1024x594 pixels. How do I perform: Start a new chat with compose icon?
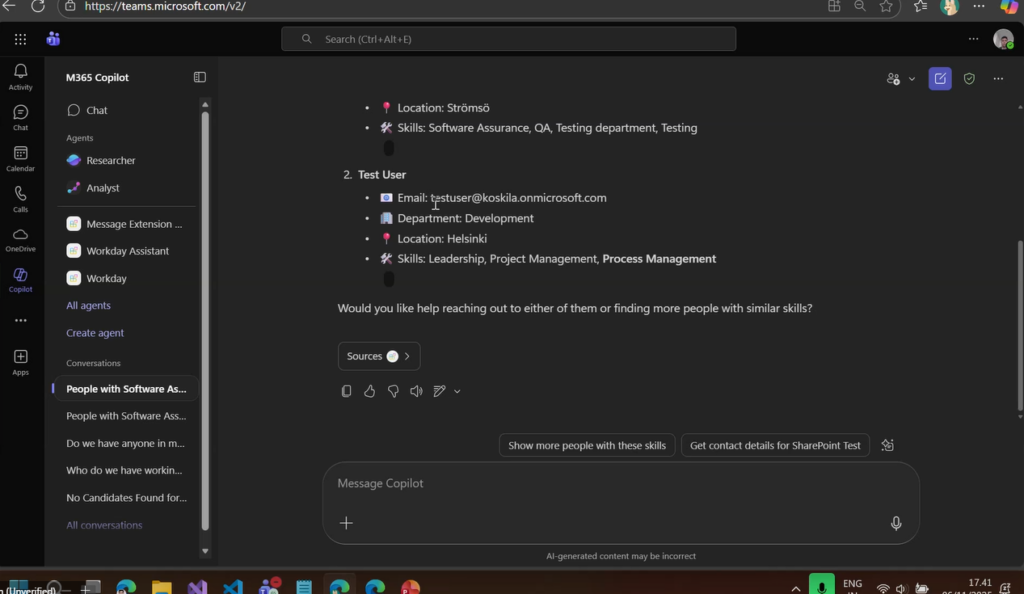pyautogui.click(x=940, y=78)
